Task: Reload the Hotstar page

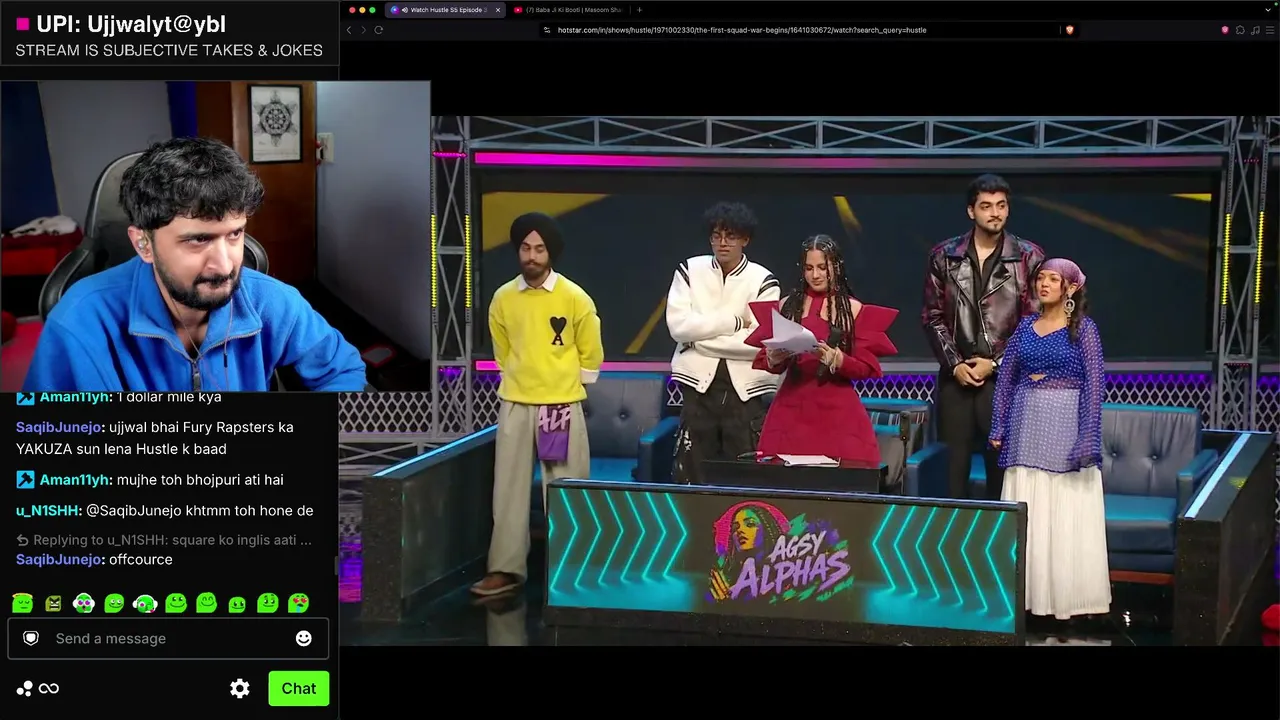Action: (379, 30)
